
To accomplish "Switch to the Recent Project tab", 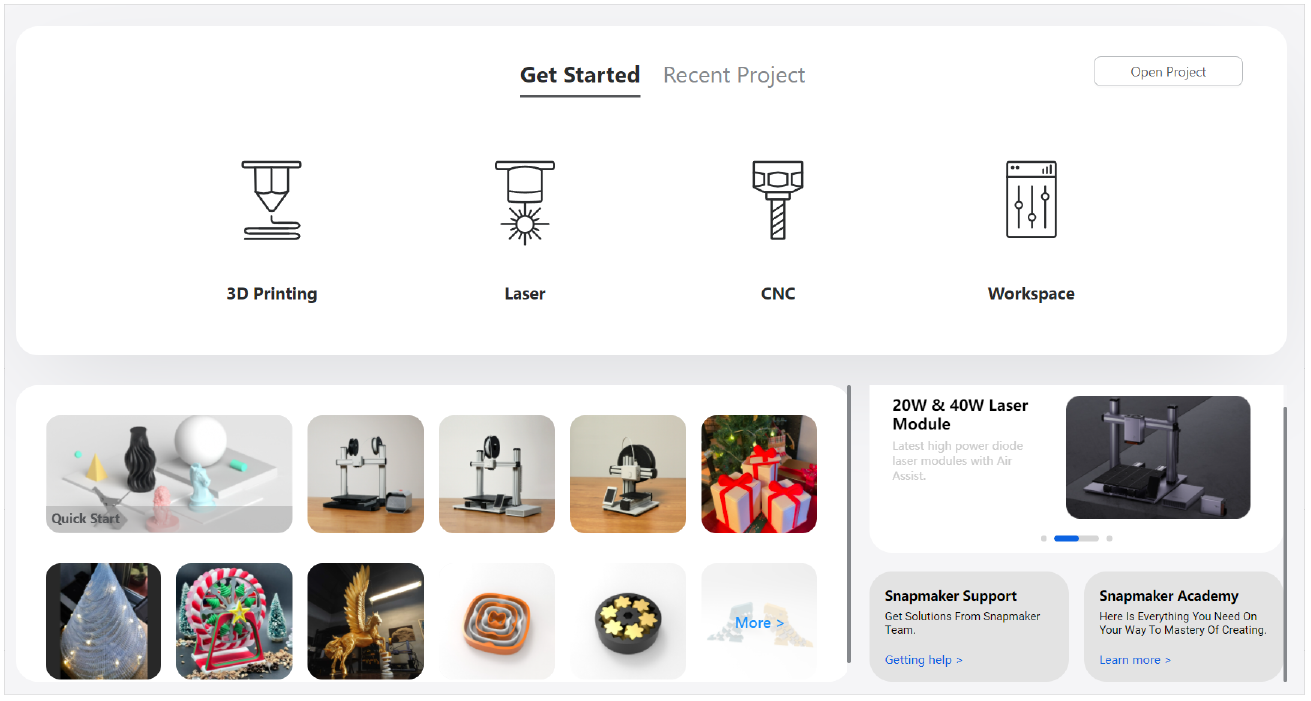I will (x=734, y=75).
